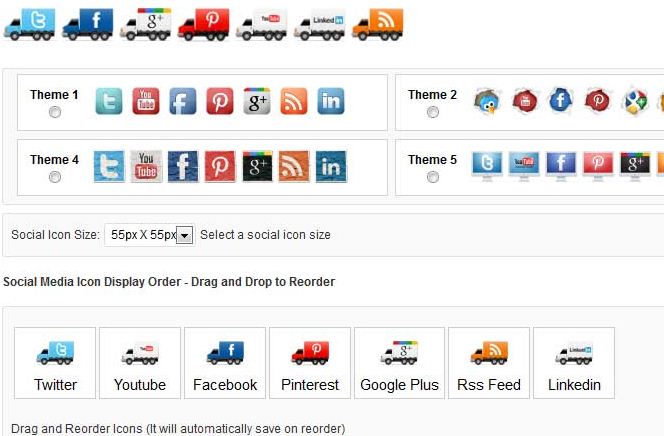Screen dimensions: 664x436
Task: Select the Theme 2 radio button
Action: (432, 112)
